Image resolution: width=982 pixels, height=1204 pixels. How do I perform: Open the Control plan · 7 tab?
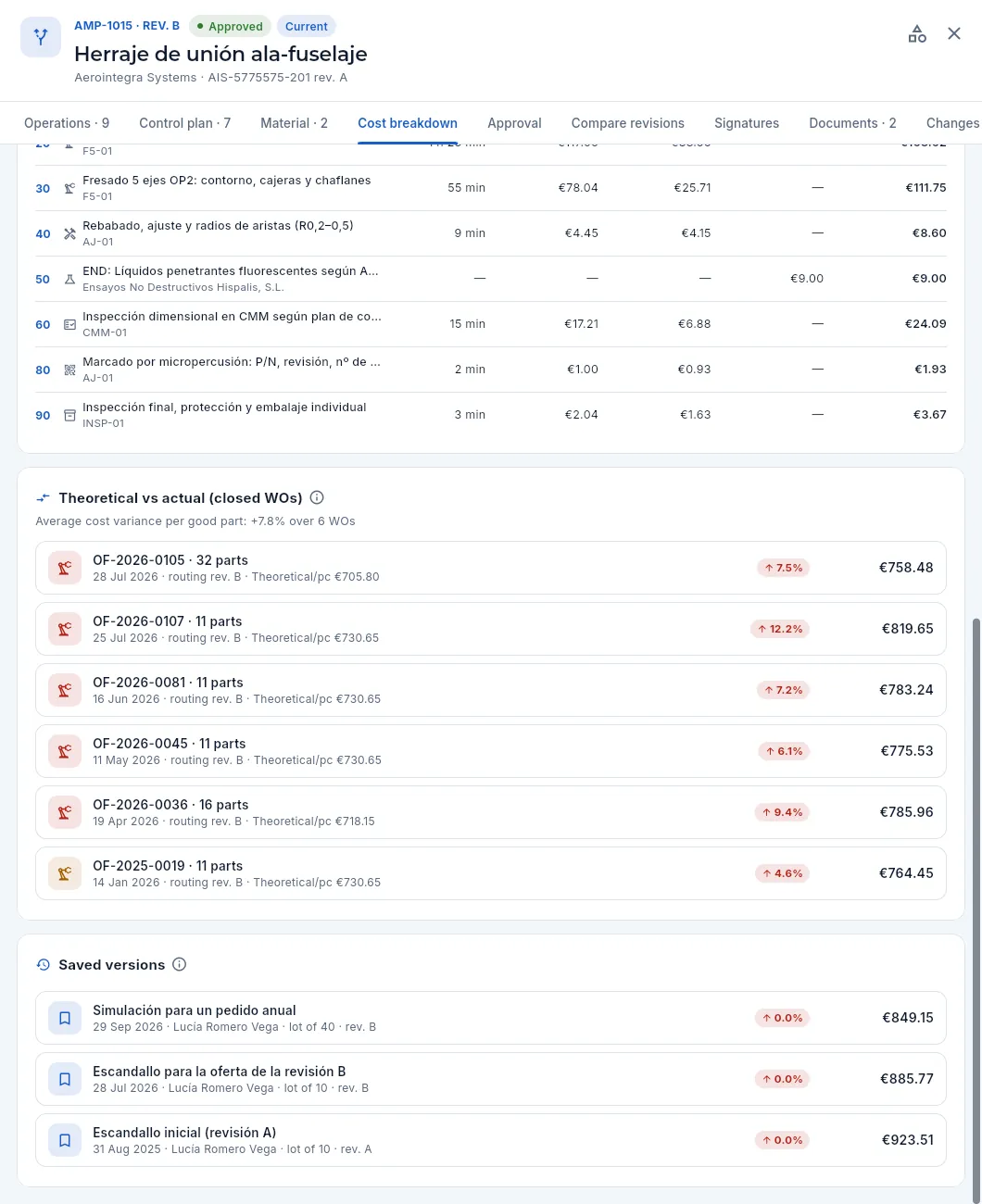185,123
